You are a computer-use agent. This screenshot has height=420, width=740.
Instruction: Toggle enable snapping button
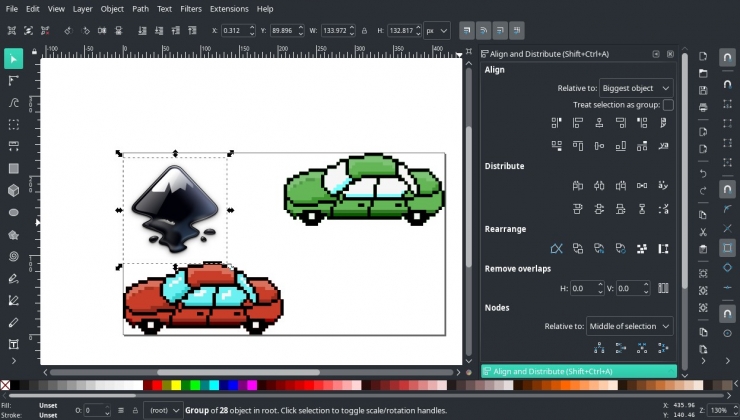tap(727, 58)
